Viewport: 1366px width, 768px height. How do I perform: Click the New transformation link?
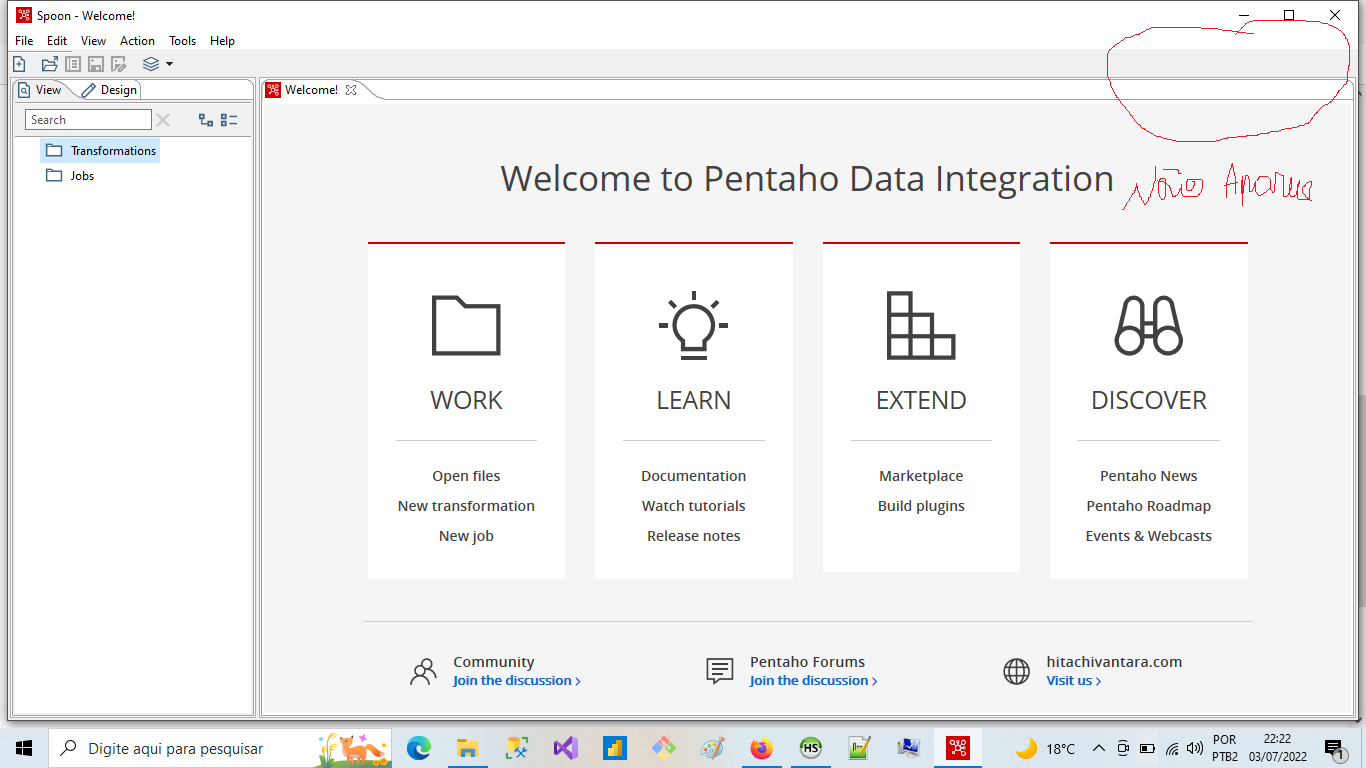tap(466, 506)
